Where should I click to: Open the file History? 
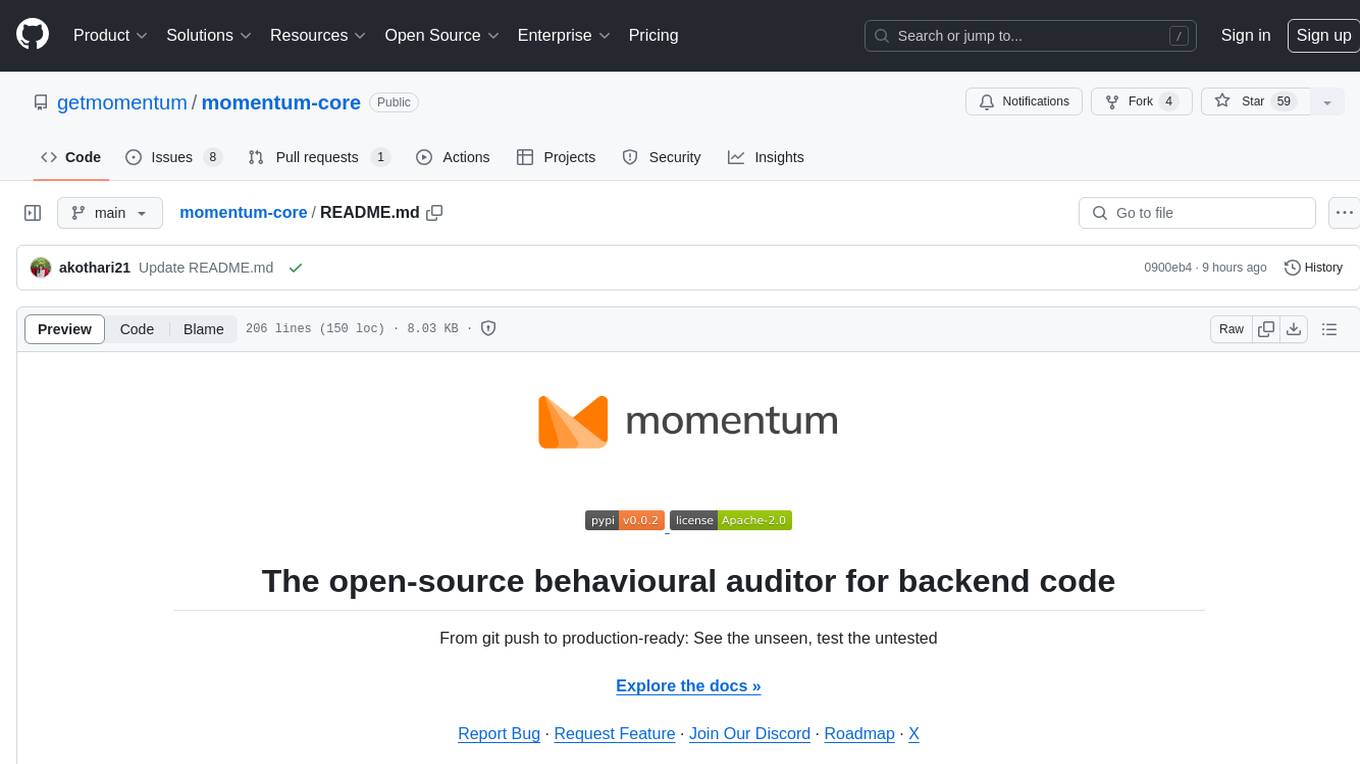click(1313, 267)
